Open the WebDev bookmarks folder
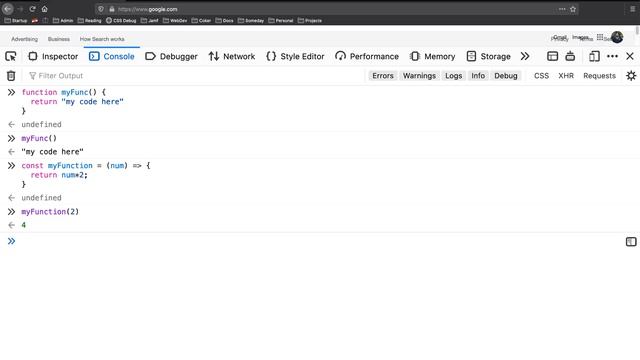Image resolution: width=640 pixels, height=360 pixels. (175, 20)
